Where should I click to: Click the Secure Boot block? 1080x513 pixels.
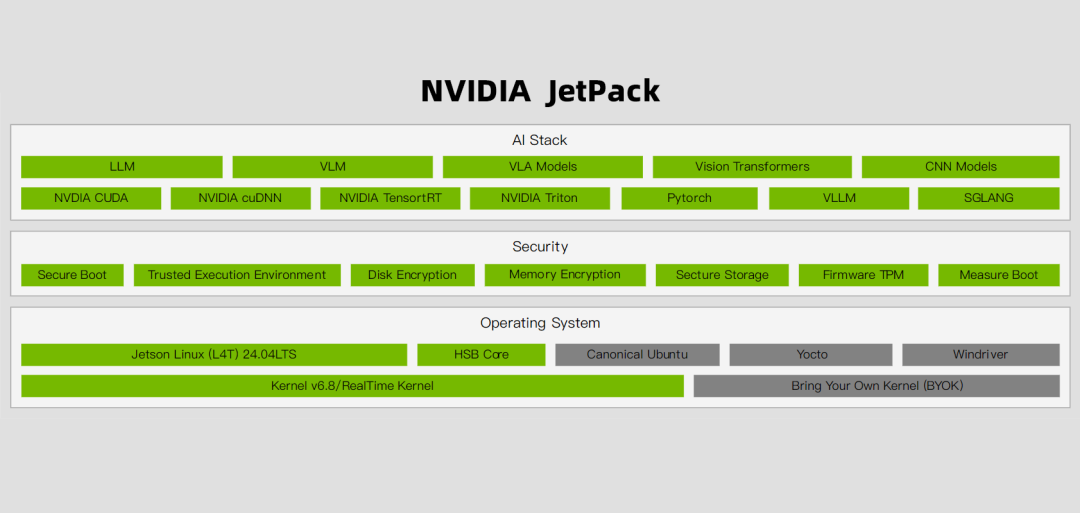[72, 275]
